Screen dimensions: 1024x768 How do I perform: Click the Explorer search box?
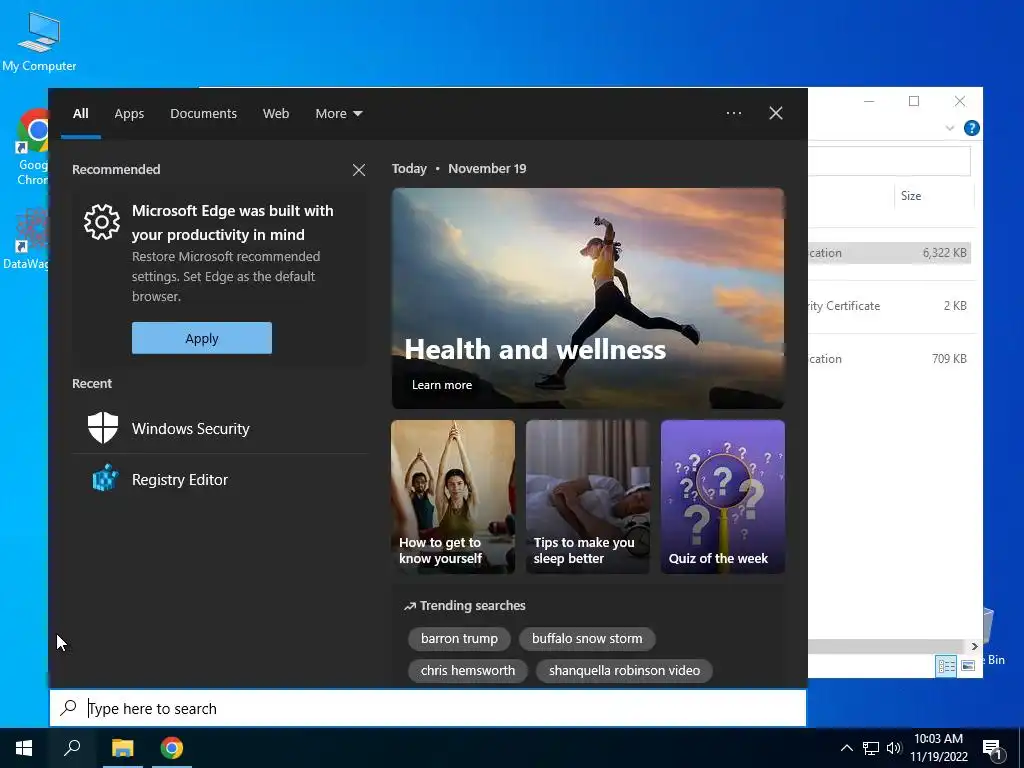(889, 161)
